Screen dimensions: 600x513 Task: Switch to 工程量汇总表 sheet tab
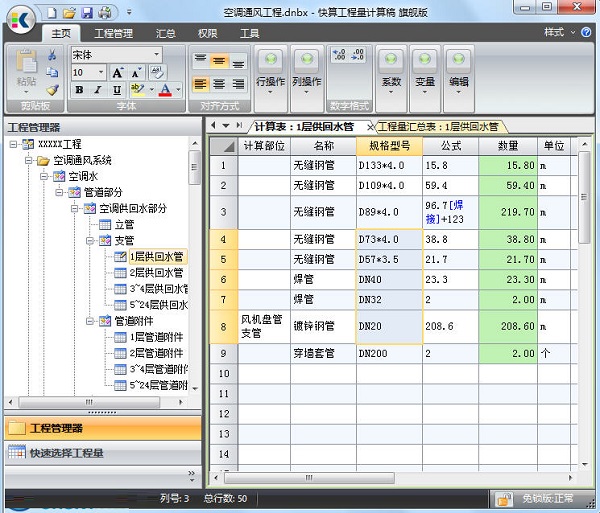click(438, 127)
